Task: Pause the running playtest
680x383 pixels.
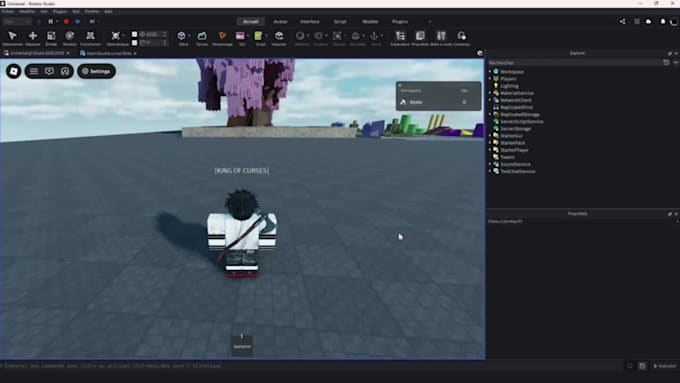Action: 51,21
